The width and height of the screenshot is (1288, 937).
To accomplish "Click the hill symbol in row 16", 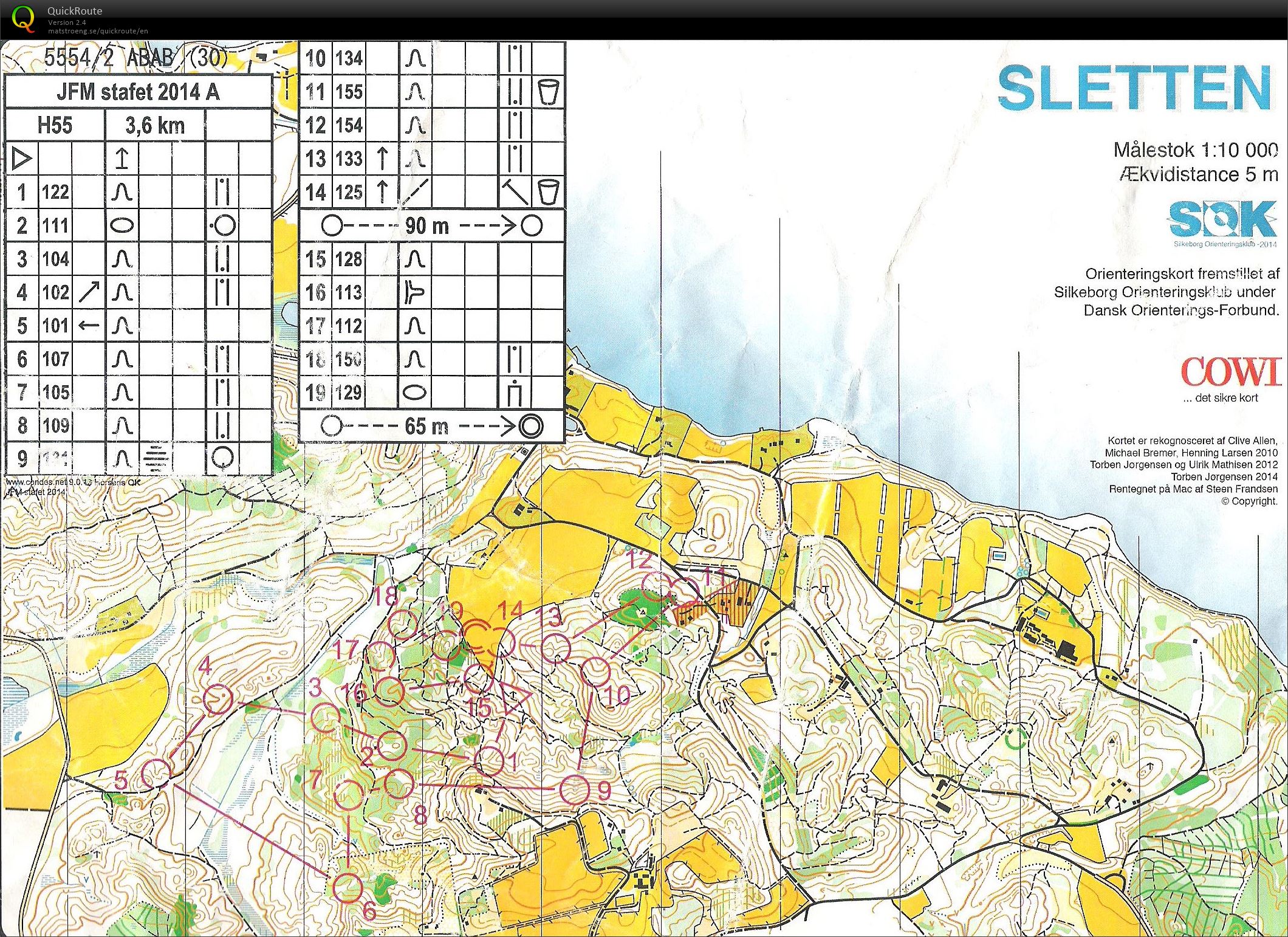I will (414, 292).
